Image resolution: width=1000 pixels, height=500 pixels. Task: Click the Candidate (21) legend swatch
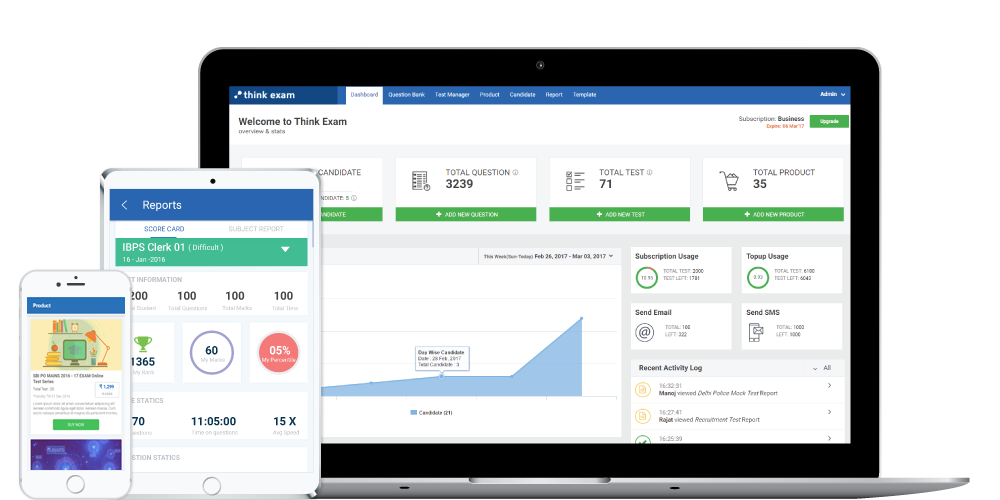coord(414,413)
